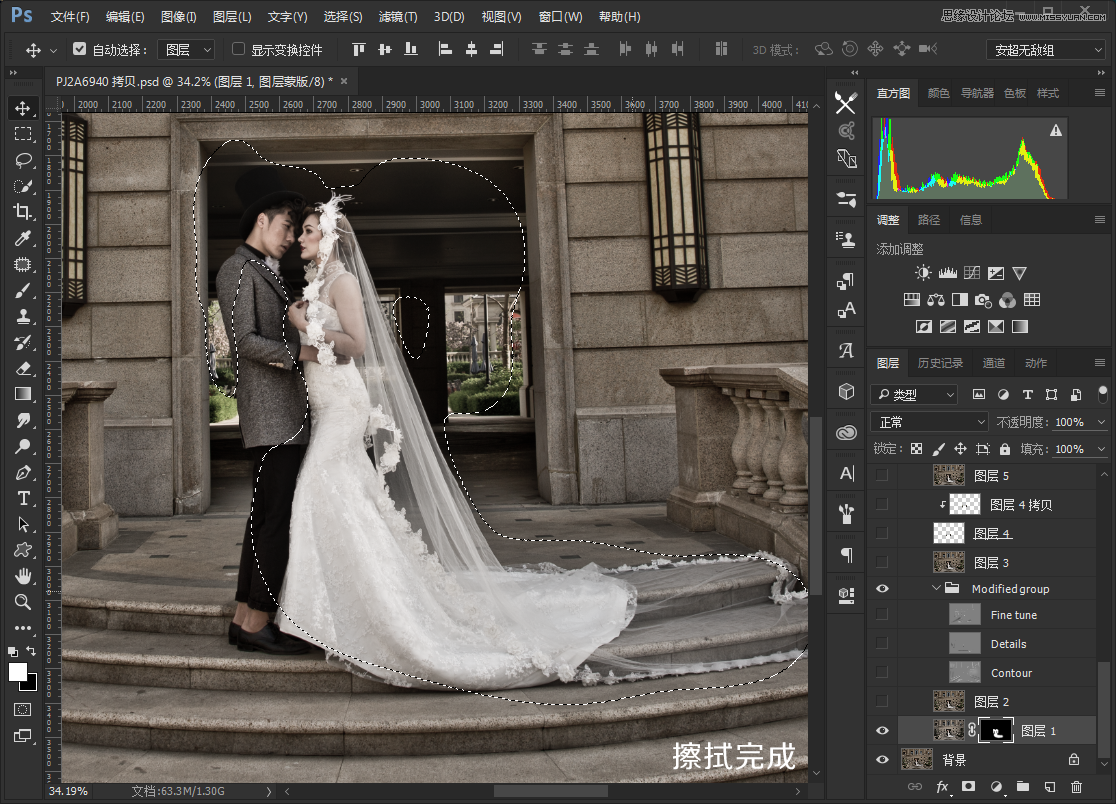Switch to the 通道 tab
The width and height of the screenshot is (1116, 804).
tap(994, 363)
